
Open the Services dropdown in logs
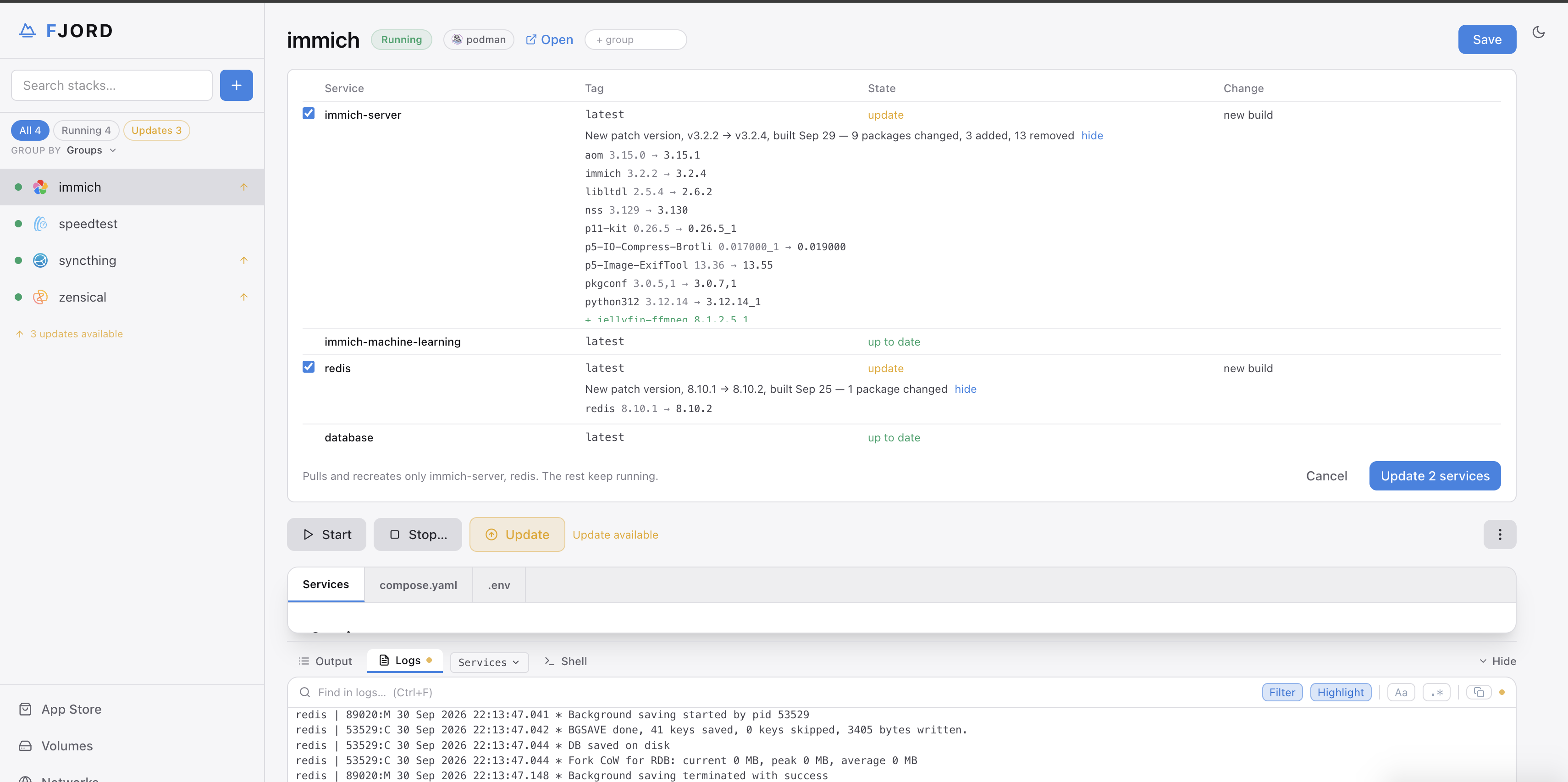489,662
